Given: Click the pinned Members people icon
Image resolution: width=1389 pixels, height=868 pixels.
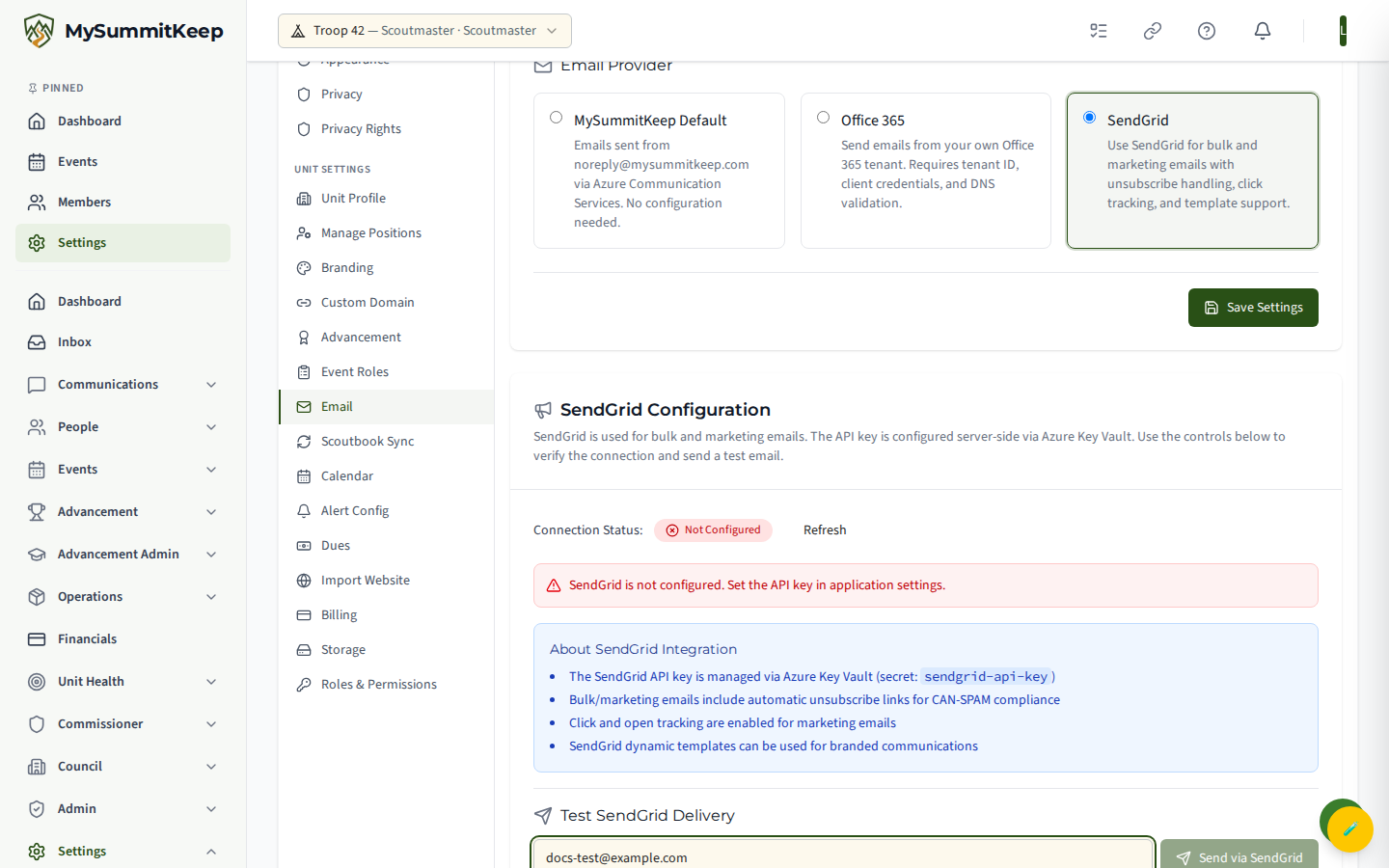Looking at the screenshot, I should pyautogui.click(x=37, y=203).
